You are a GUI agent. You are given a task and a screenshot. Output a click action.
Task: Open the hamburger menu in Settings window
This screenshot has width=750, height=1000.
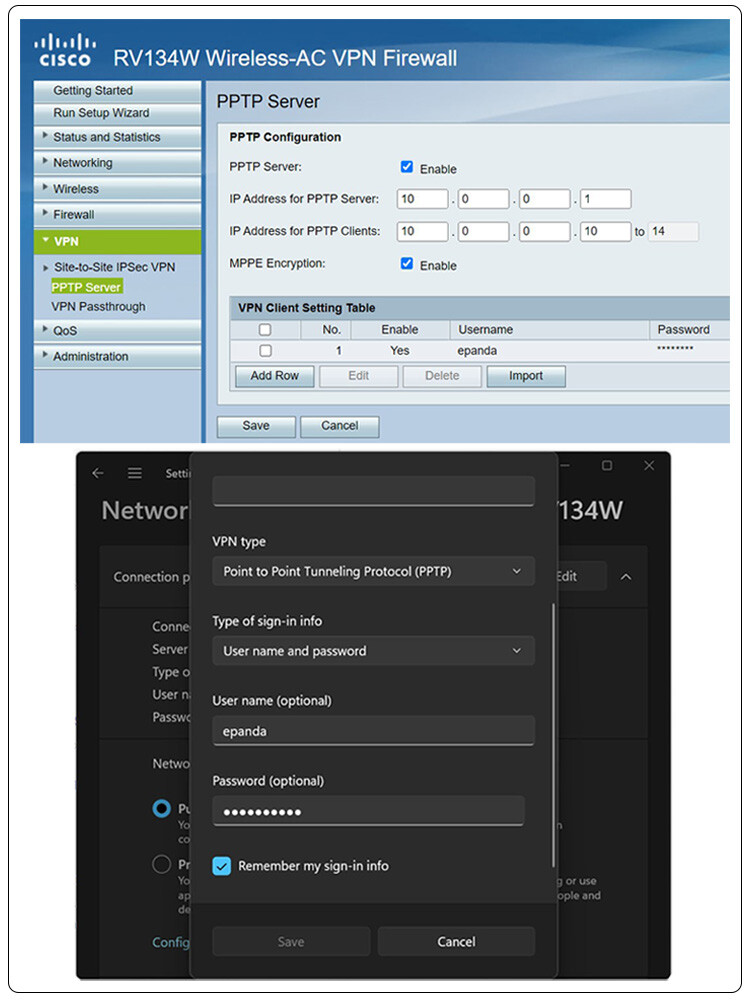click(135, 473)
